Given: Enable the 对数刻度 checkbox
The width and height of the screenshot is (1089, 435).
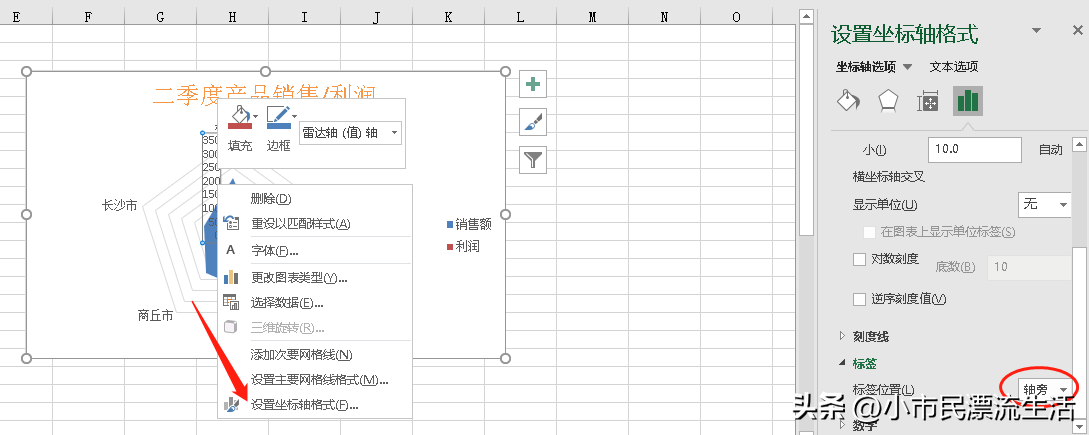Looking at the screenshot, I should pos(859,260).
